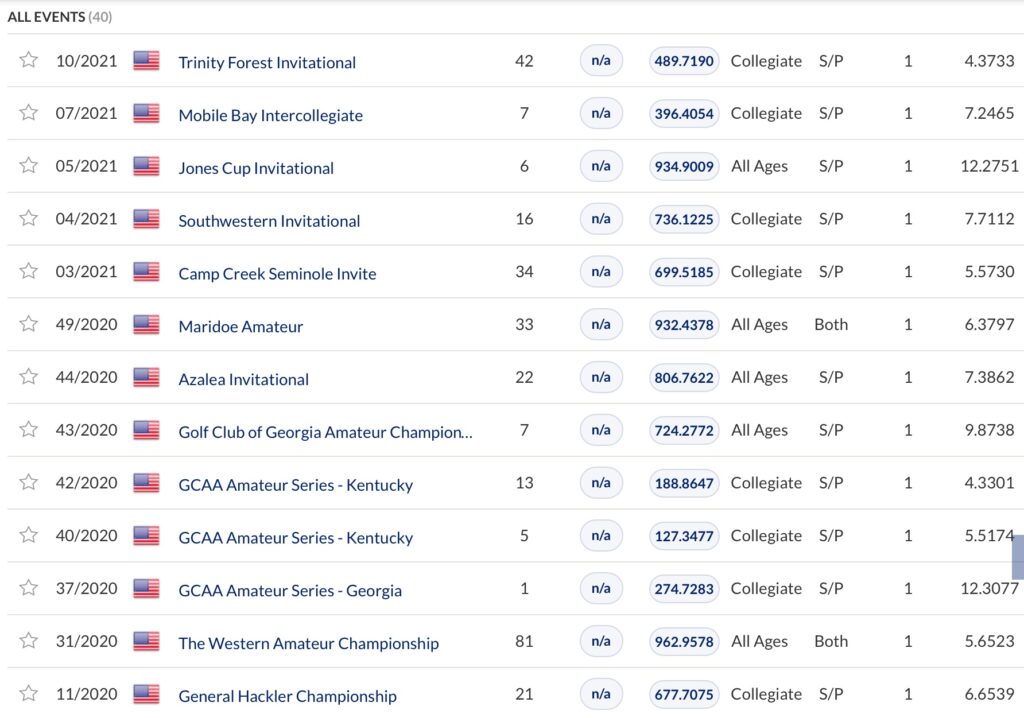The width and height of the screenshot is (1024, 718).
Task: Click the All Events heading
Action: click(x=59, y=17)
